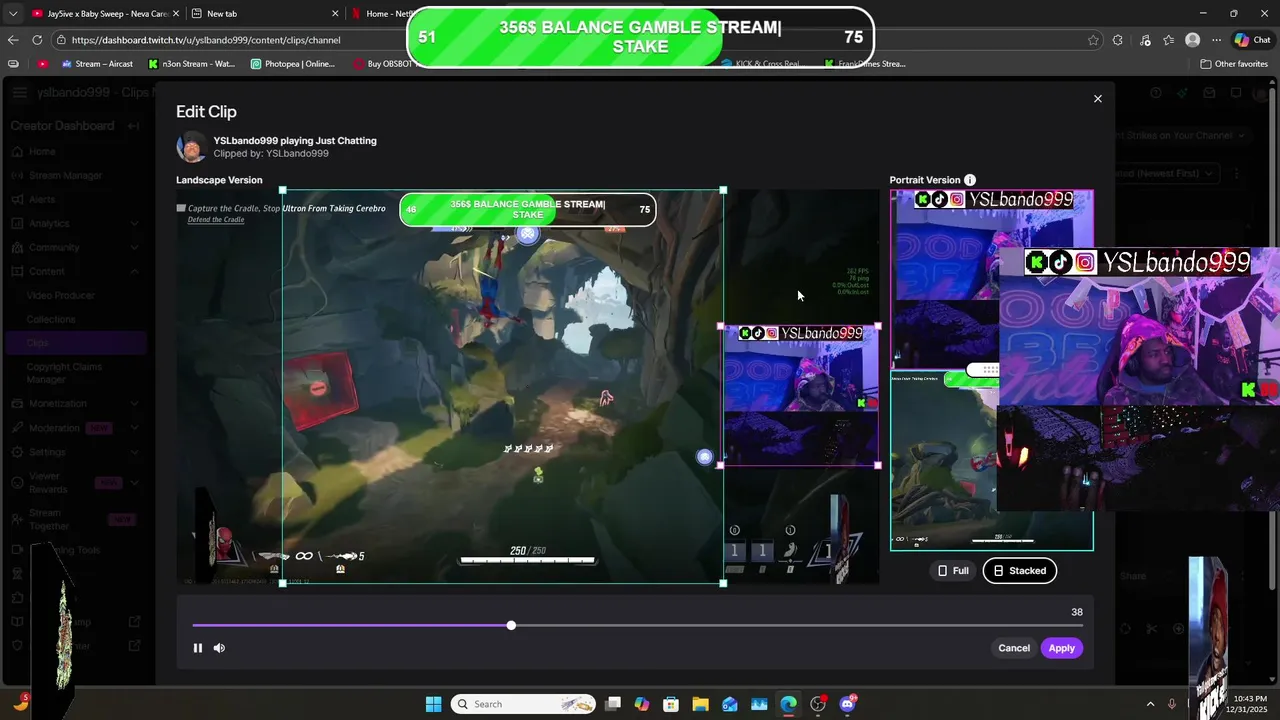Open Alerts in the sidebar
Image resolution: width=1280 pixels, height=720 pixels.
tap(42, 199)
